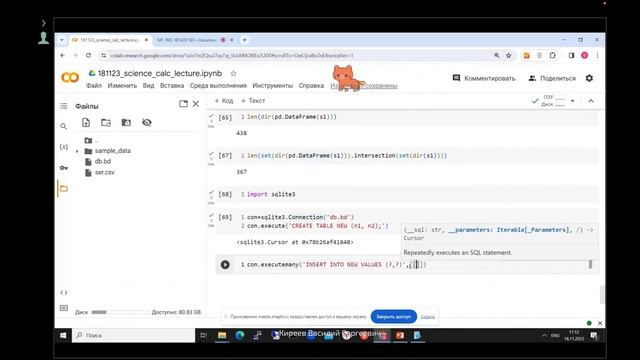Expand the sample_data folder

tap(78, 151)
